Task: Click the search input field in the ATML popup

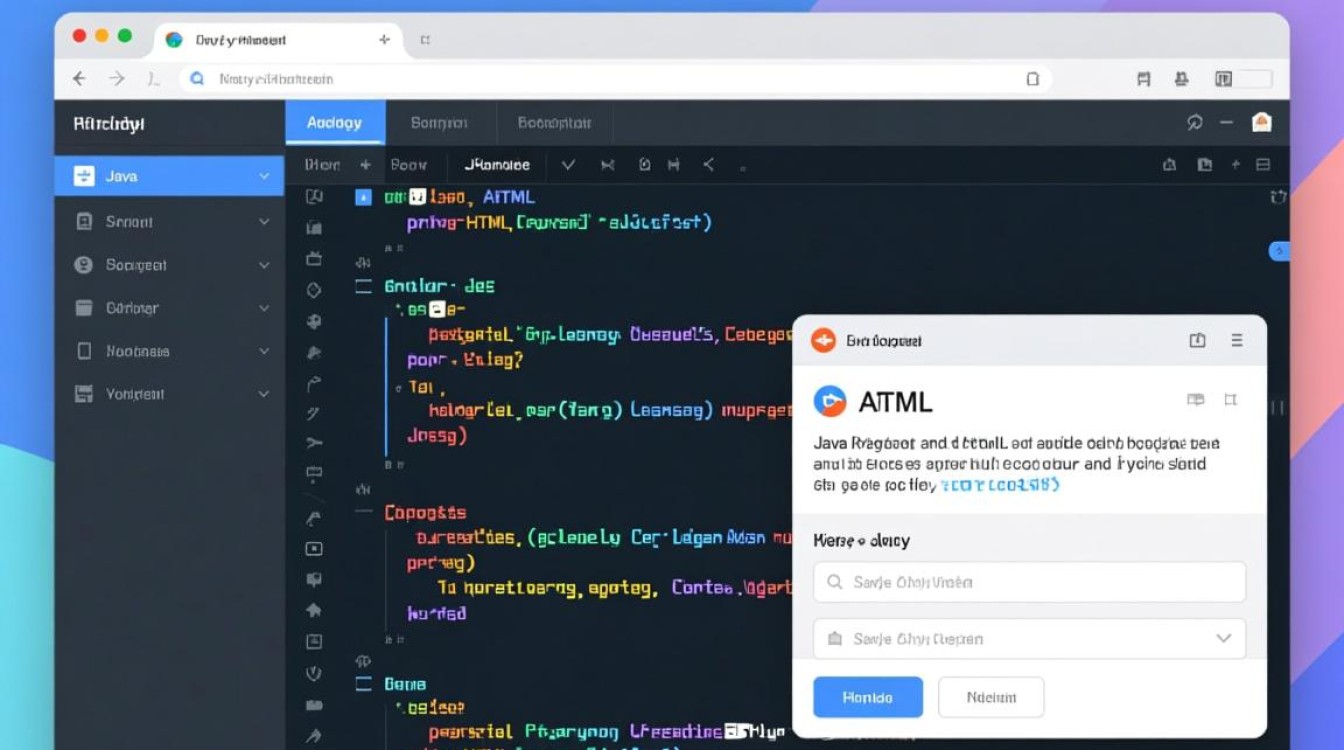Action: point(1029,582)
